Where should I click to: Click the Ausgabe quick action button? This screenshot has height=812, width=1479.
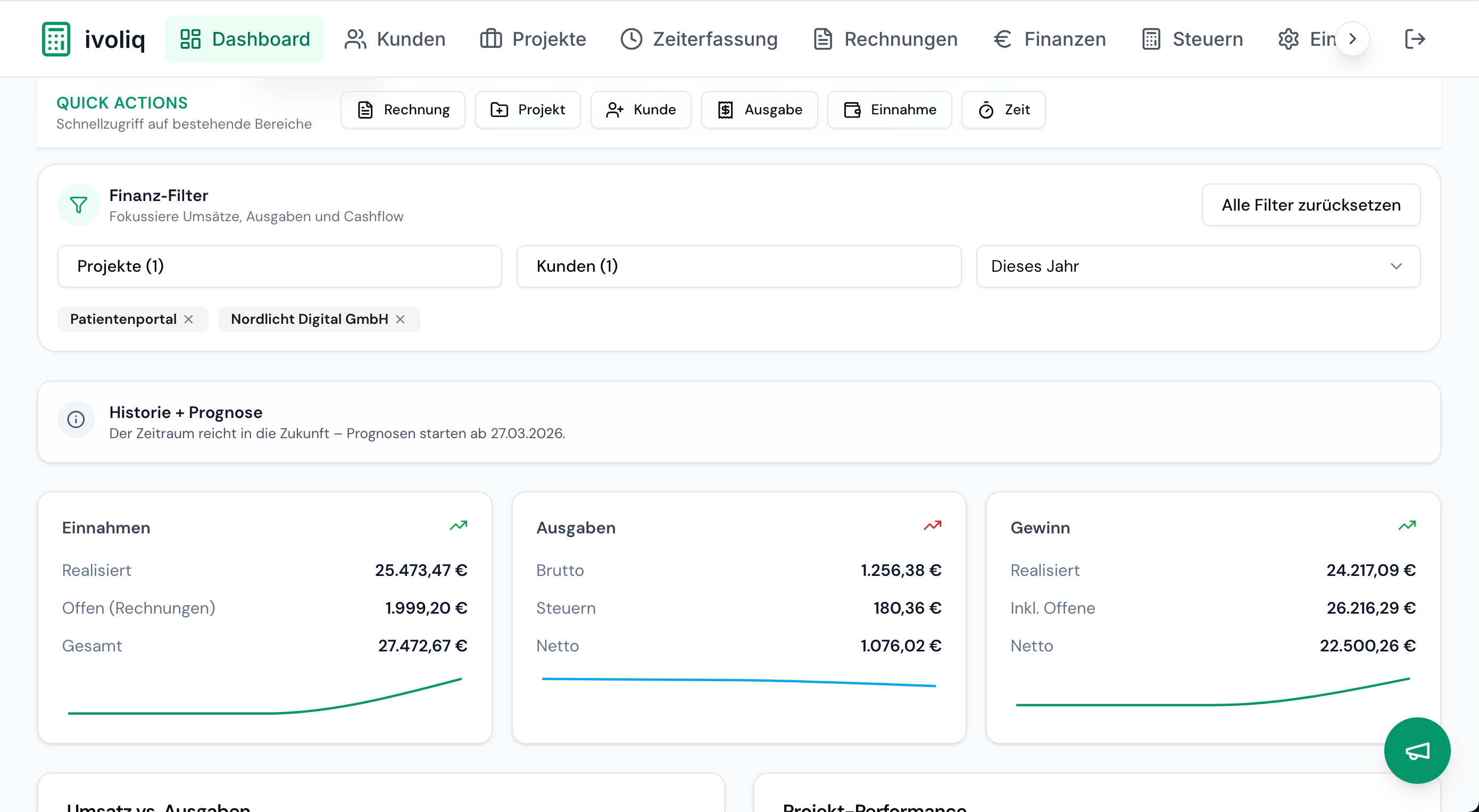tap(759, 110)
